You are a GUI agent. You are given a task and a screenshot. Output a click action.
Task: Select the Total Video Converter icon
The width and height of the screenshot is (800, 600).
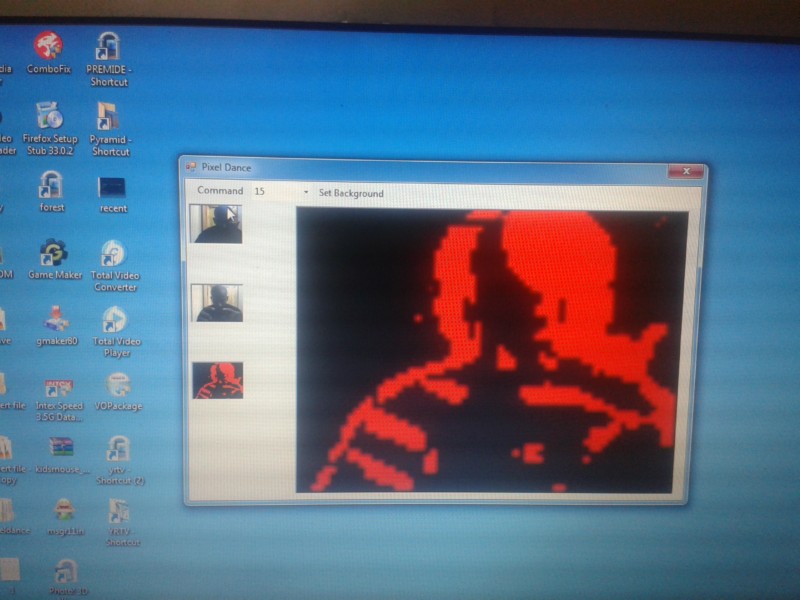[x=115, y=265]
